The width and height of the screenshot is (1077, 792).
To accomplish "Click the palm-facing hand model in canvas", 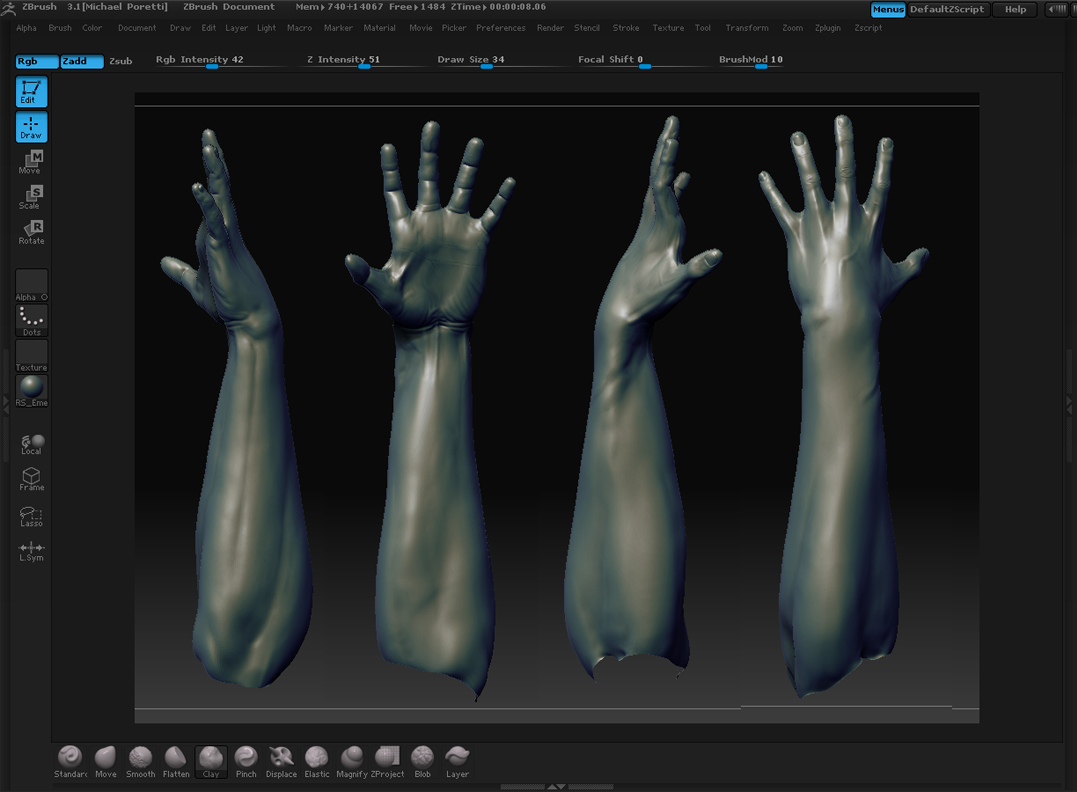I will (435, 409).
